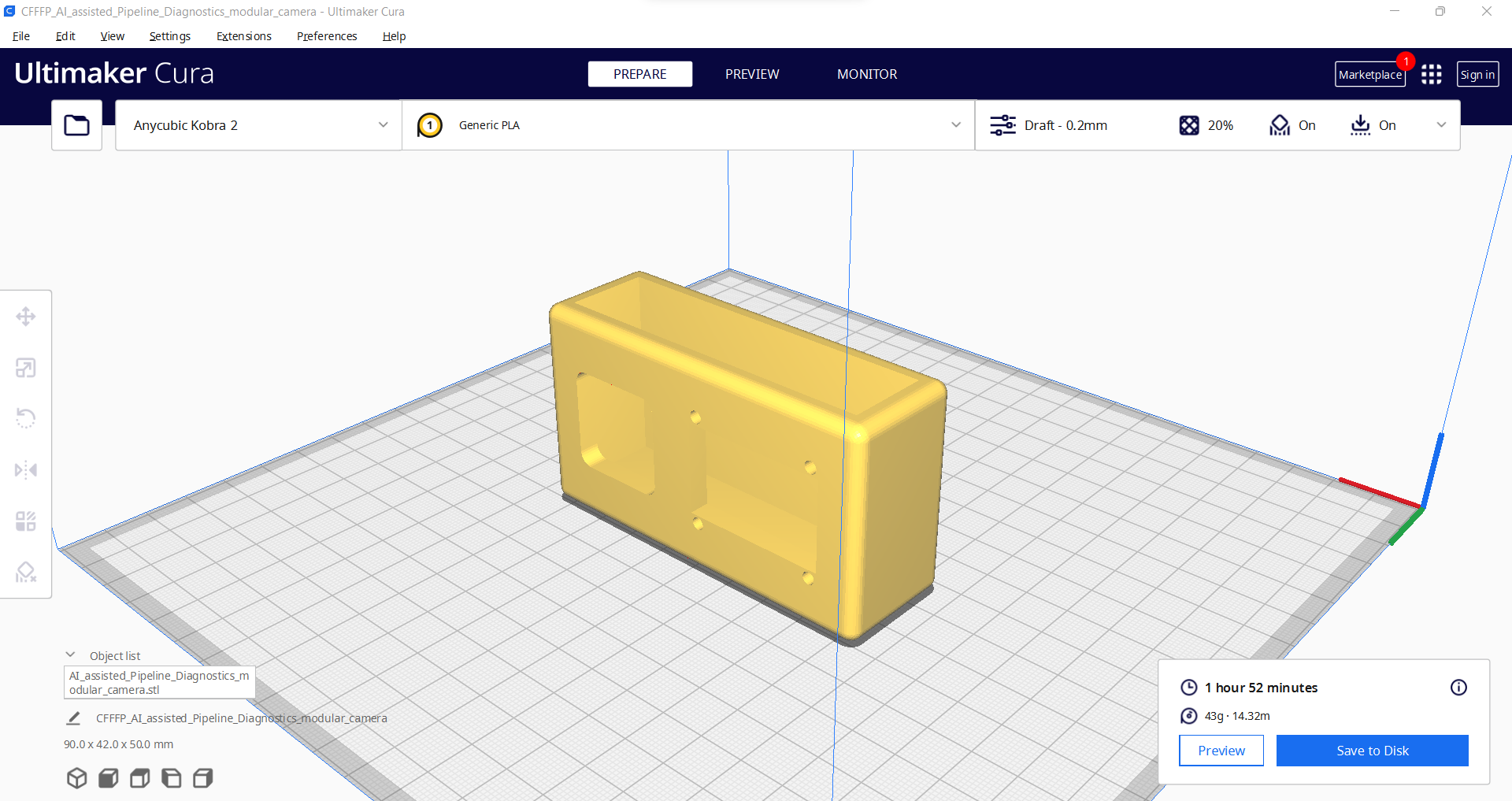The width and height of the screenshot is (1512, 801).
Task: Click the Draft - 0.2mm profile text
Action: click(x=1065, y=125)
